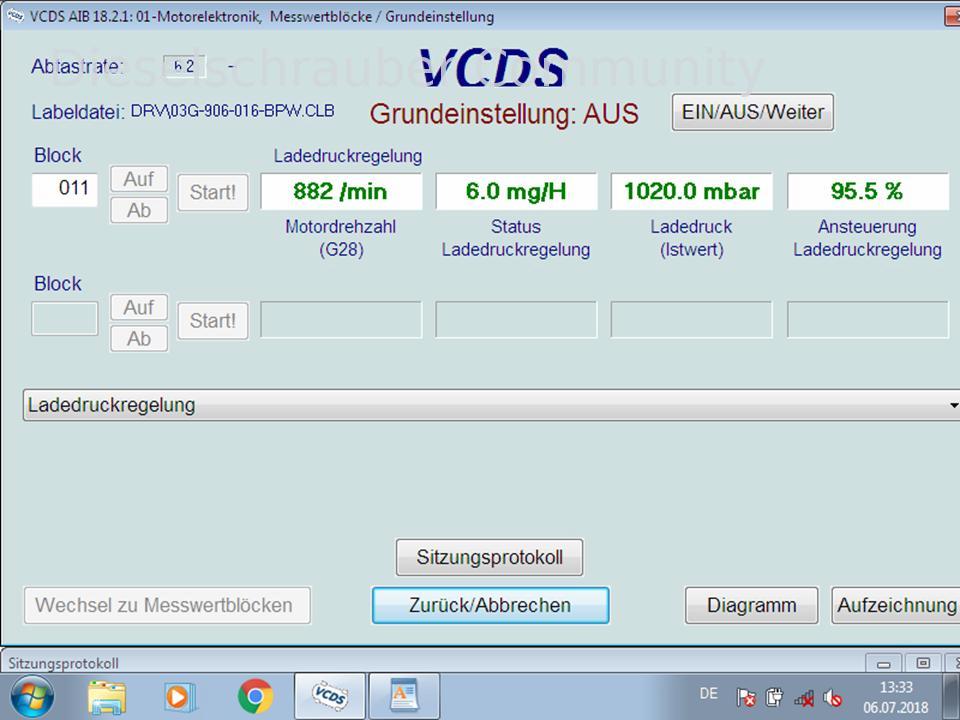Expand the Ladedruckregelung dropdown
Image resolution: width=960 pixels, height=720 pixels.
(491, 405)
